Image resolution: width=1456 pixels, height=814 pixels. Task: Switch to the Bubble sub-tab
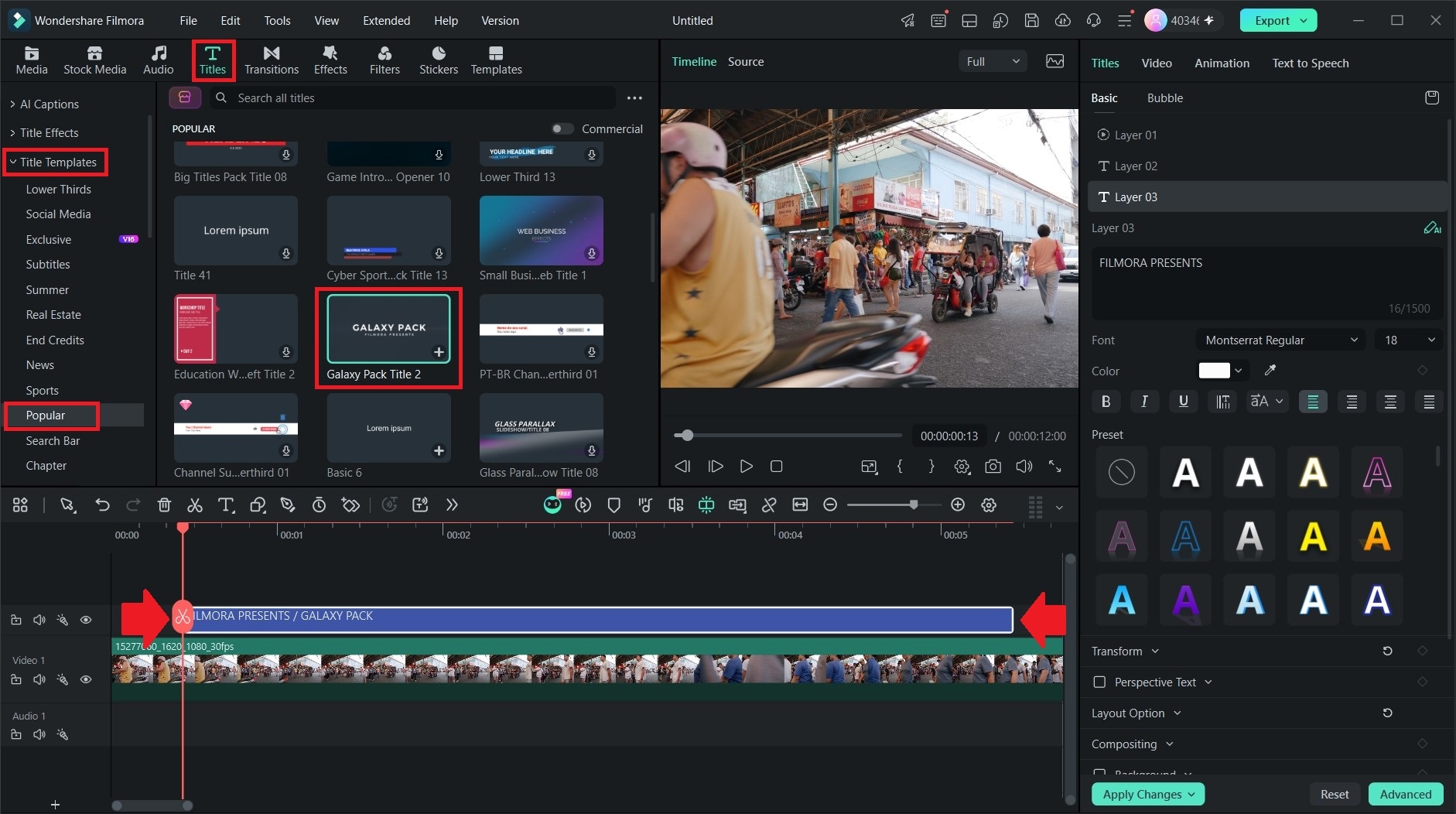[x=1164, y=98]
